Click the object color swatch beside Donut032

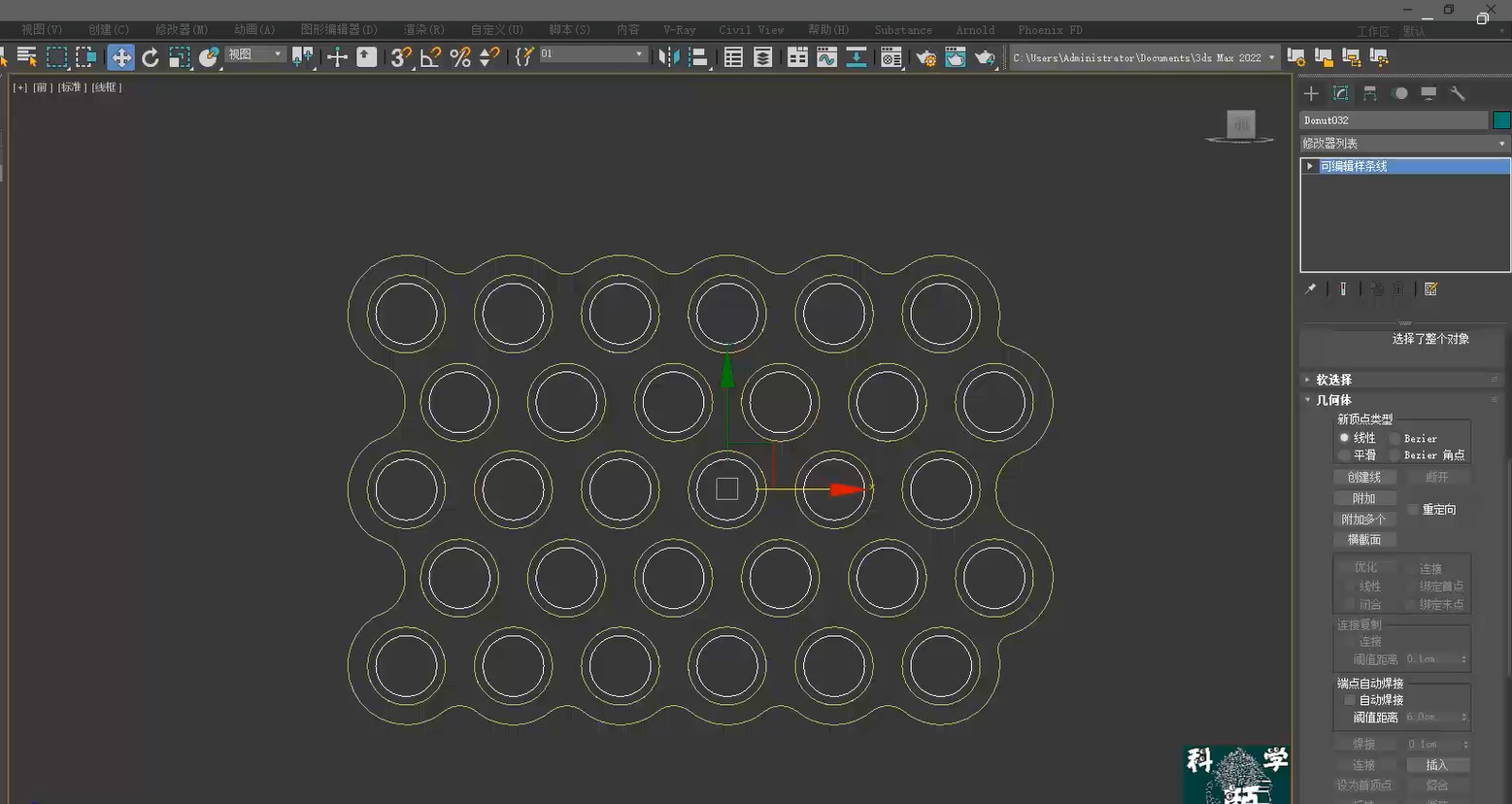[x=1499, y=119]
